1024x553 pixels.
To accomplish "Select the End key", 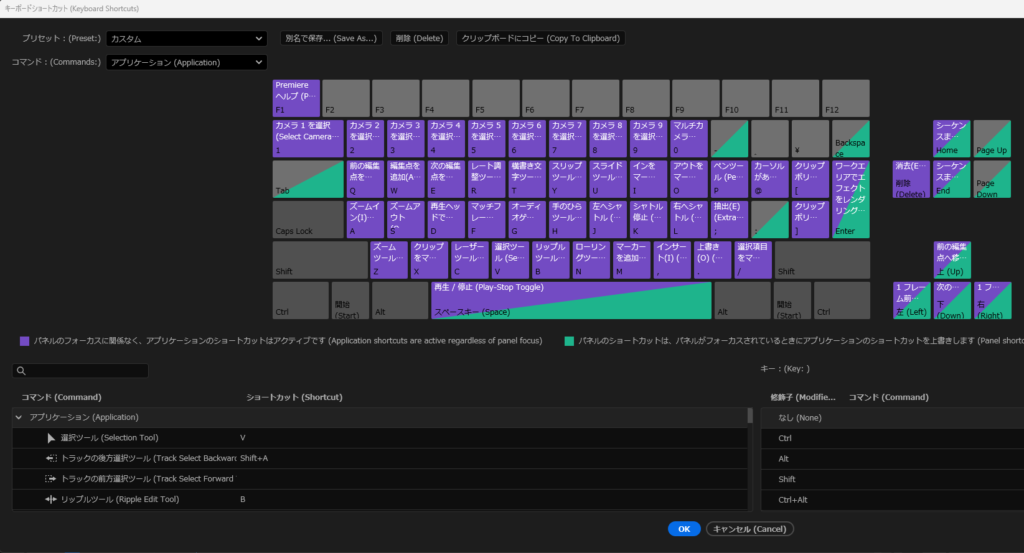I will click(x=952, y=179).
